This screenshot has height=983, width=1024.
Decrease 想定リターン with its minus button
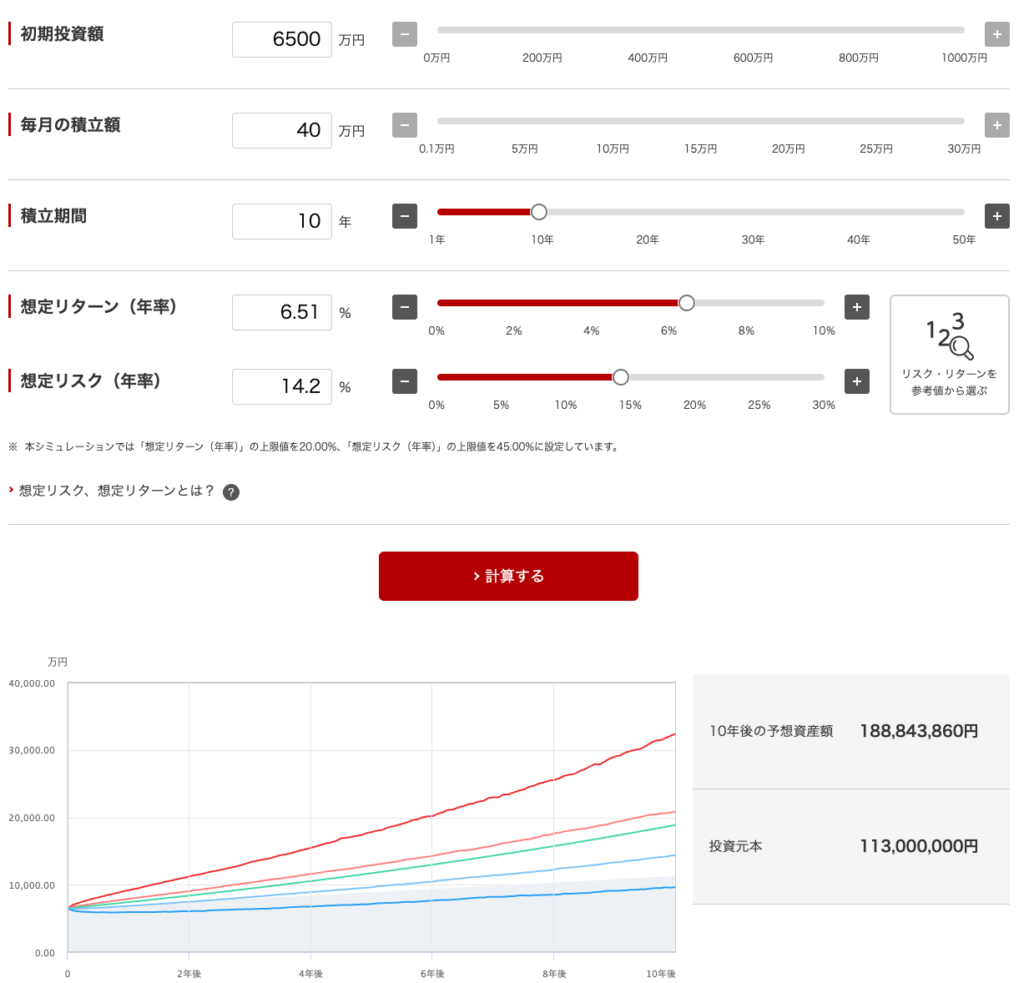[x=404, y=307]
